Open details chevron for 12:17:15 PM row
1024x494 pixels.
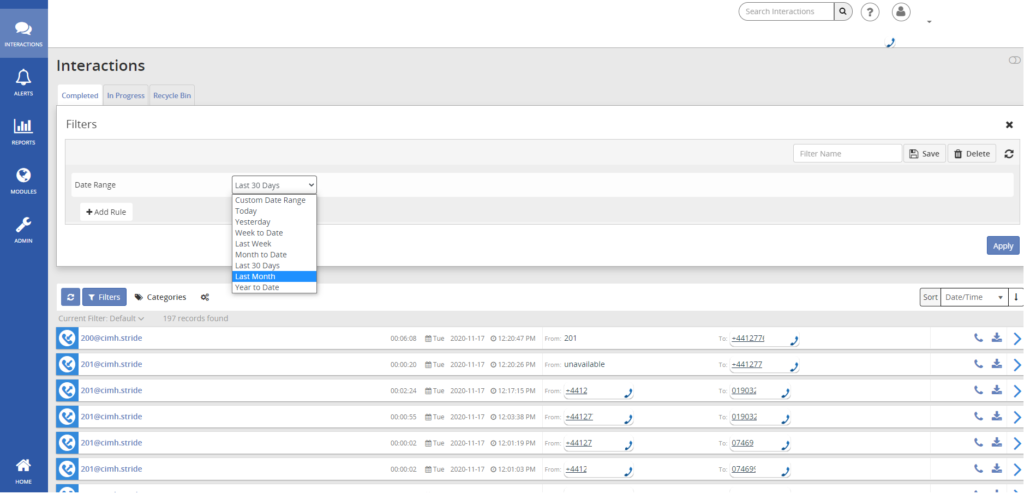(x=1017, y=391)
